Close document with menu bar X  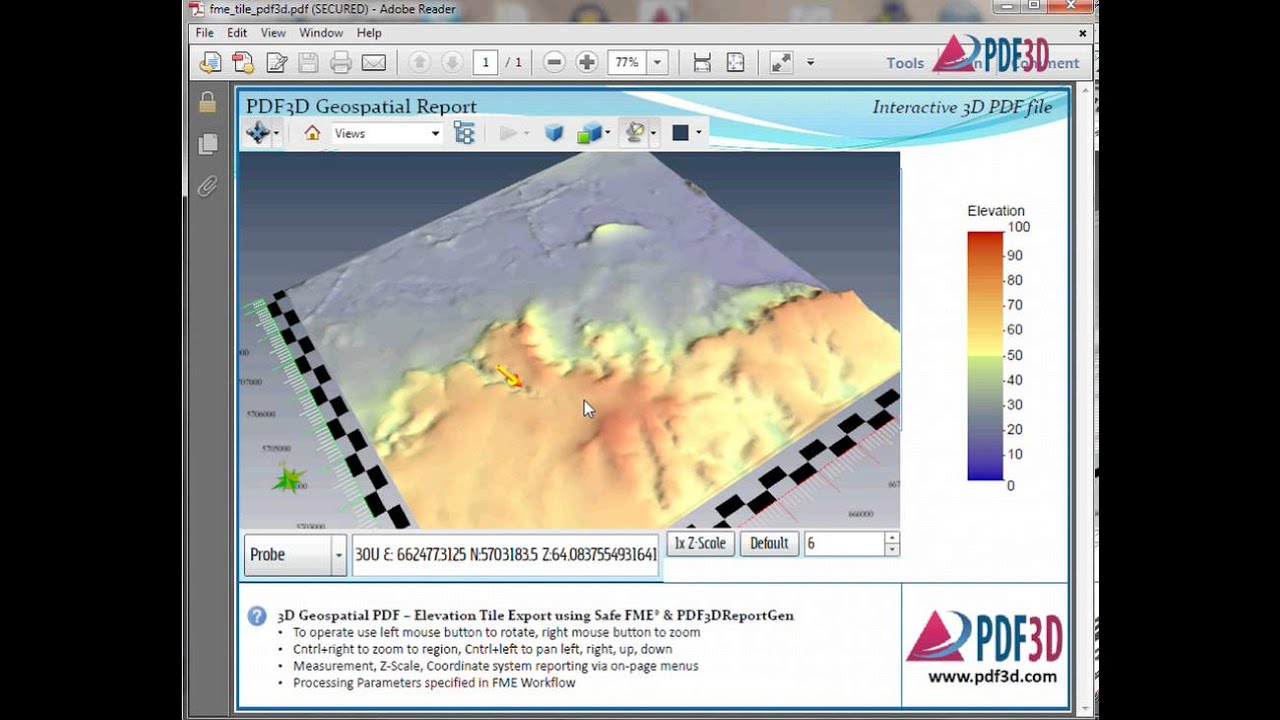[1082, 33]
